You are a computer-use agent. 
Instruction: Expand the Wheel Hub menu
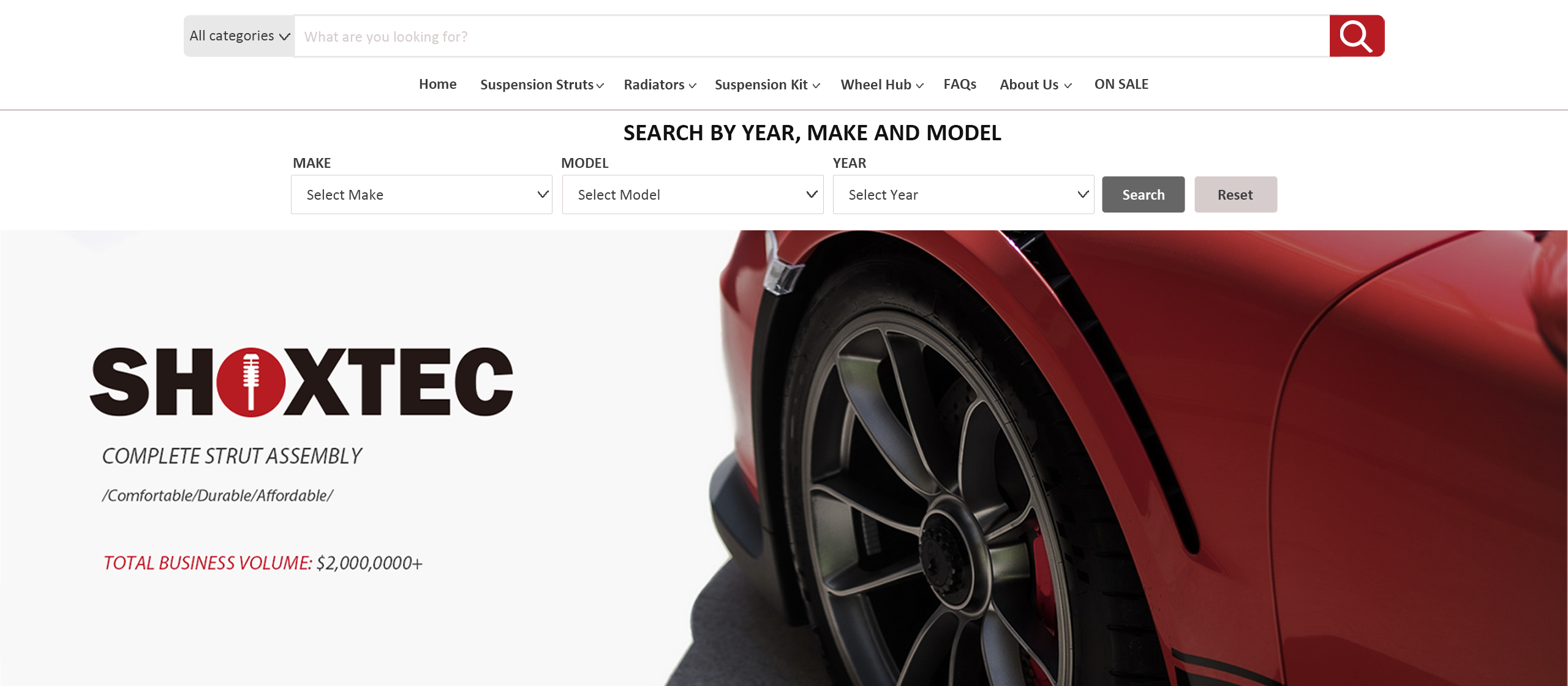point(882,85)
